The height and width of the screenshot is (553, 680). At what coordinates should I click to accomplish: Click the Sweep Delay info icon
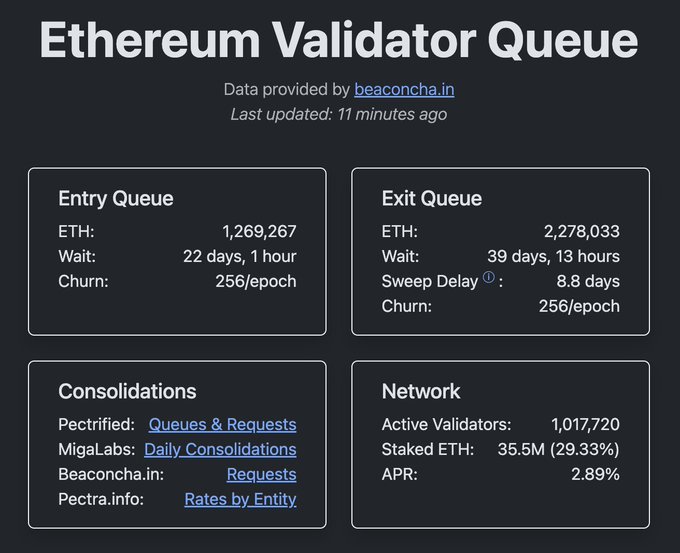coord(489,278)
